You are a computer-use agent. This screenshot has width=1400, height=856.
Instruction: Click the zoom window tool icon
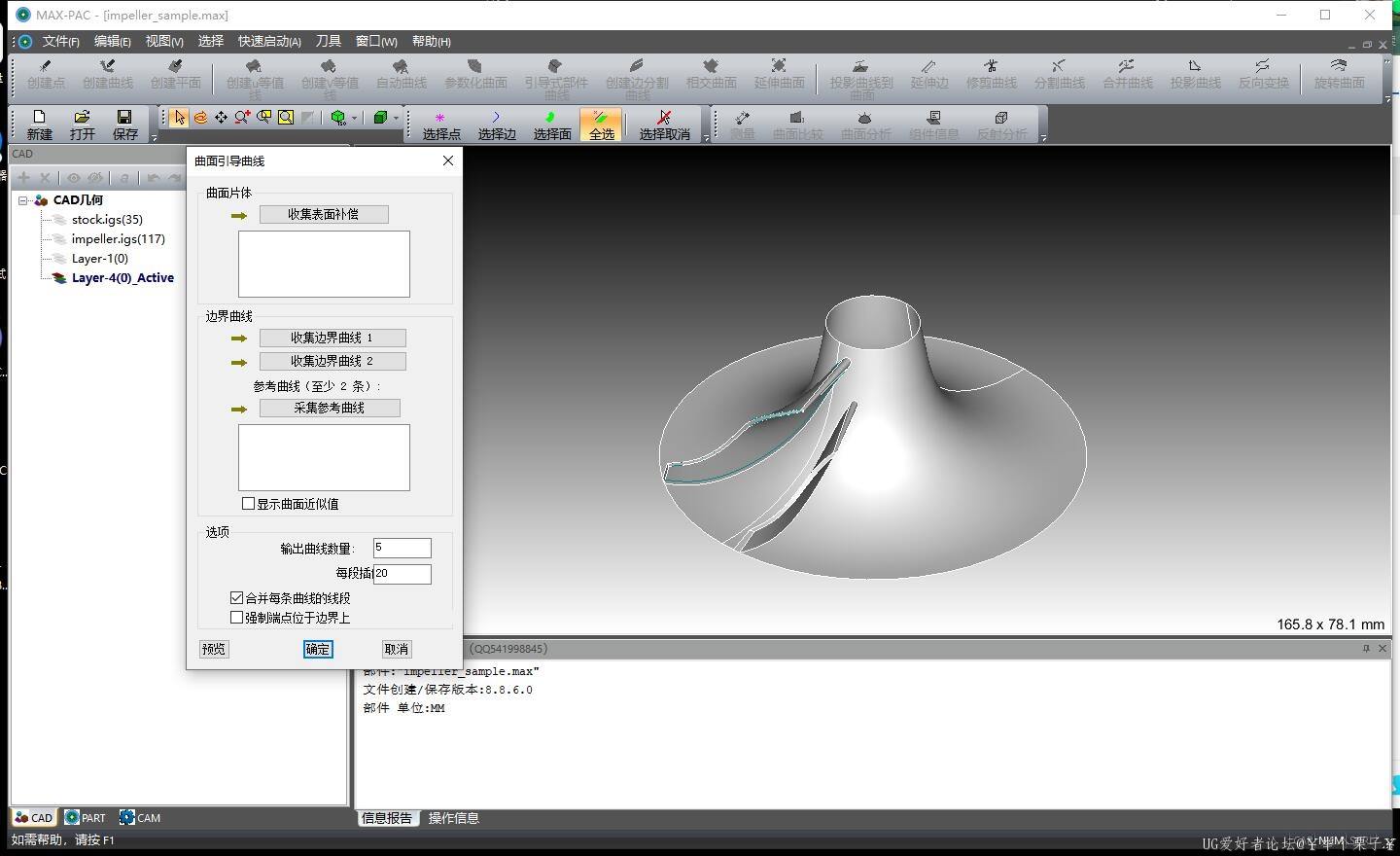[x=263, y=118]
